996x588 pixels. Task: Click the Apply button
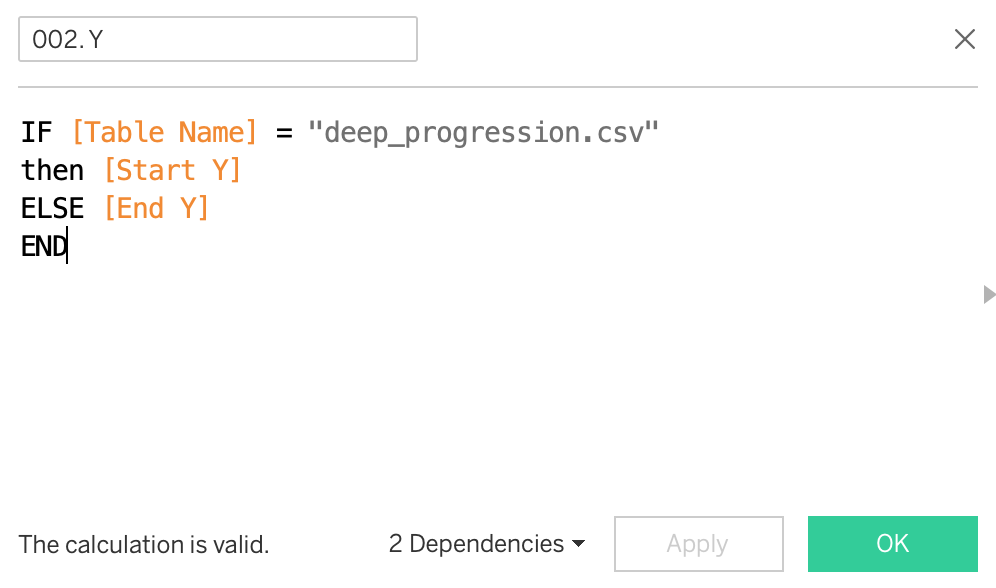pos(698,544)
